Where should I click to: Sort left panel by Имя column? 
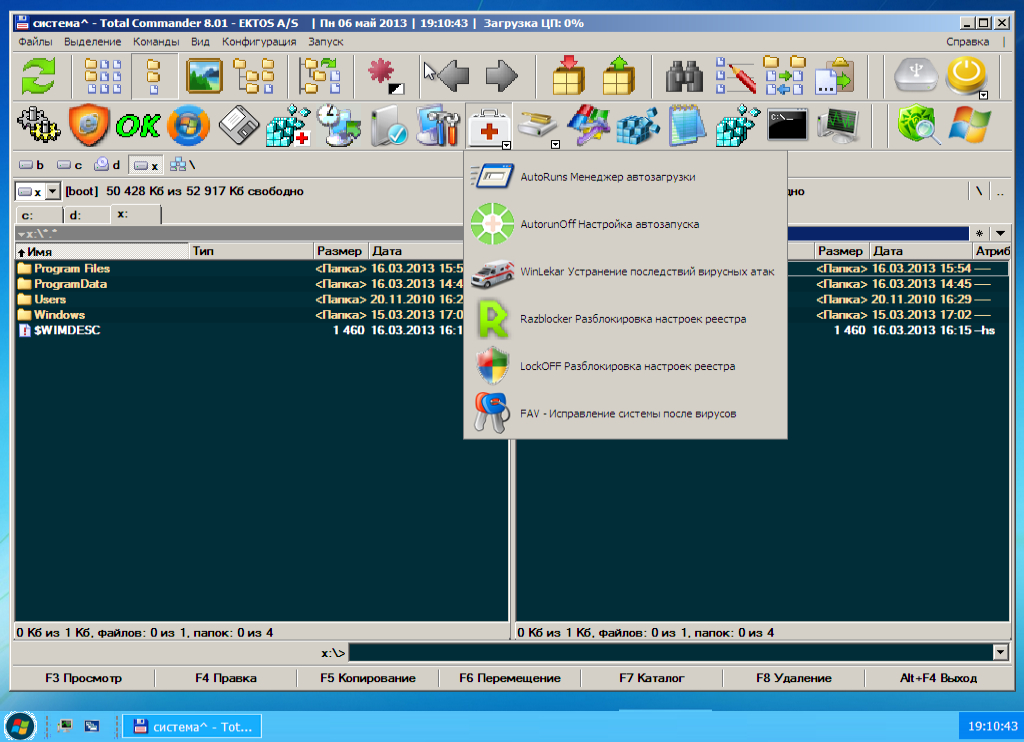pyautogui.click(x=102, y=251)
